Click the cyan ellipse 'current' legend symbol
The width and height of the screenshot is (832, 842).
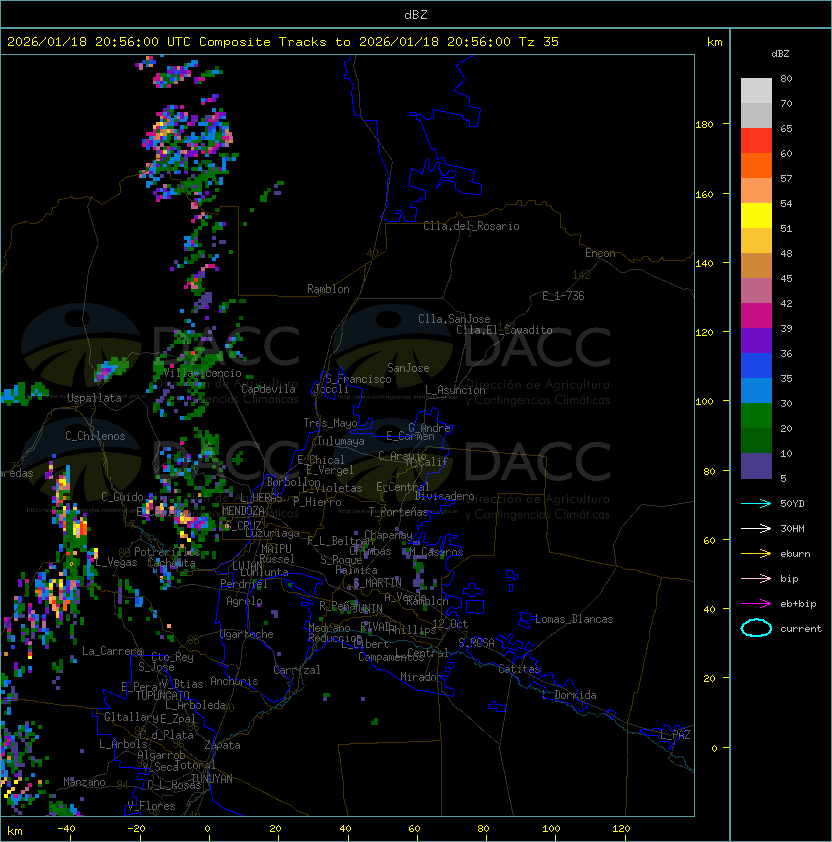[x=756, y=628]
